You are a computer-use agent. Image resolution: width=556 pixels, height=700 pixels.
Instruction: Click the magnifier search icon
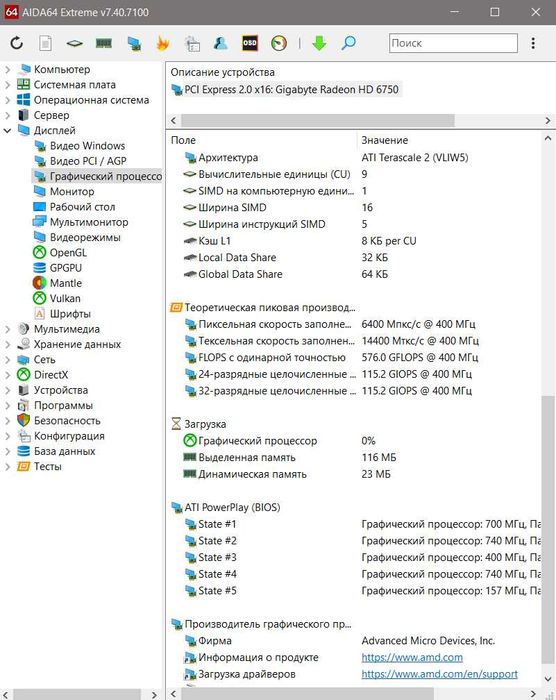[348, 43]
